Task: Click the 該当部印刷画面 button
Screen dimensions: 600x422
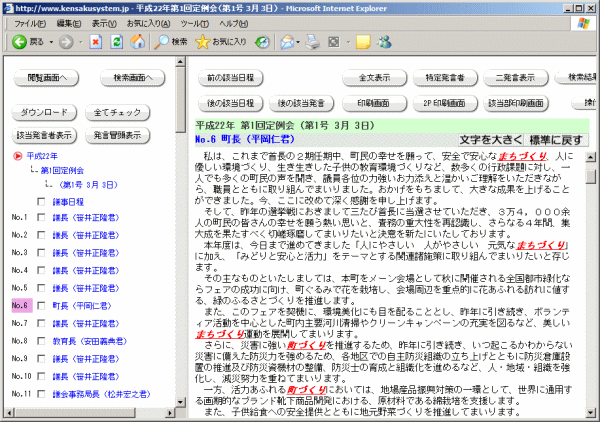Action: coord(516,103)
